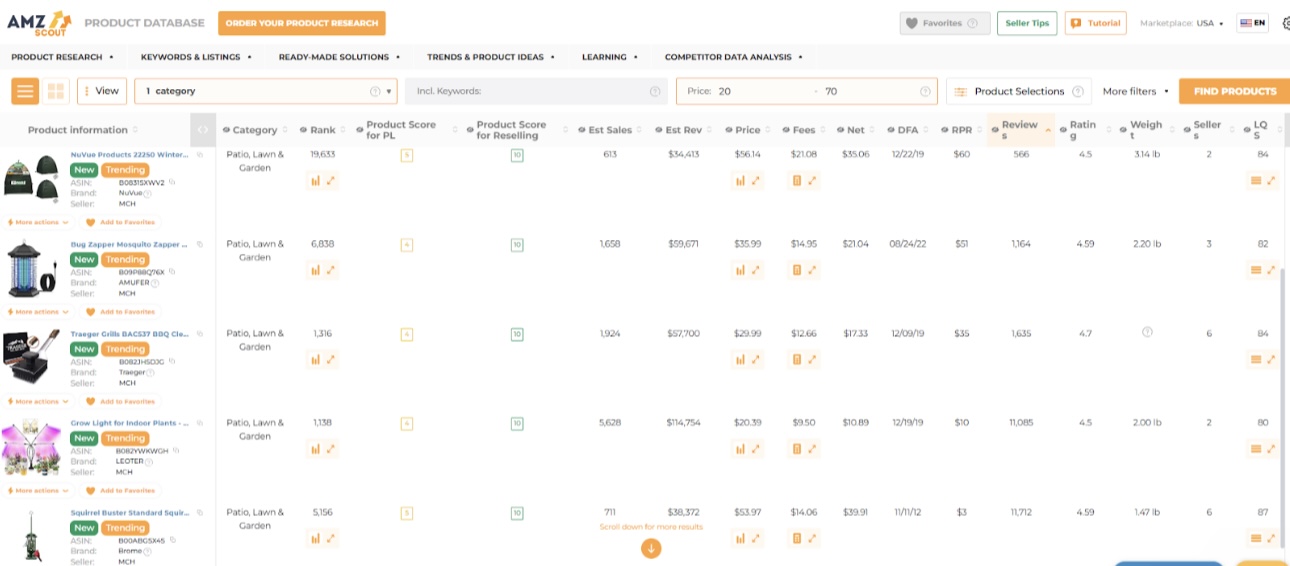Click weight info icon in Traeger row
Screen dimensions: 1290x566
[x=1147, y=332]
